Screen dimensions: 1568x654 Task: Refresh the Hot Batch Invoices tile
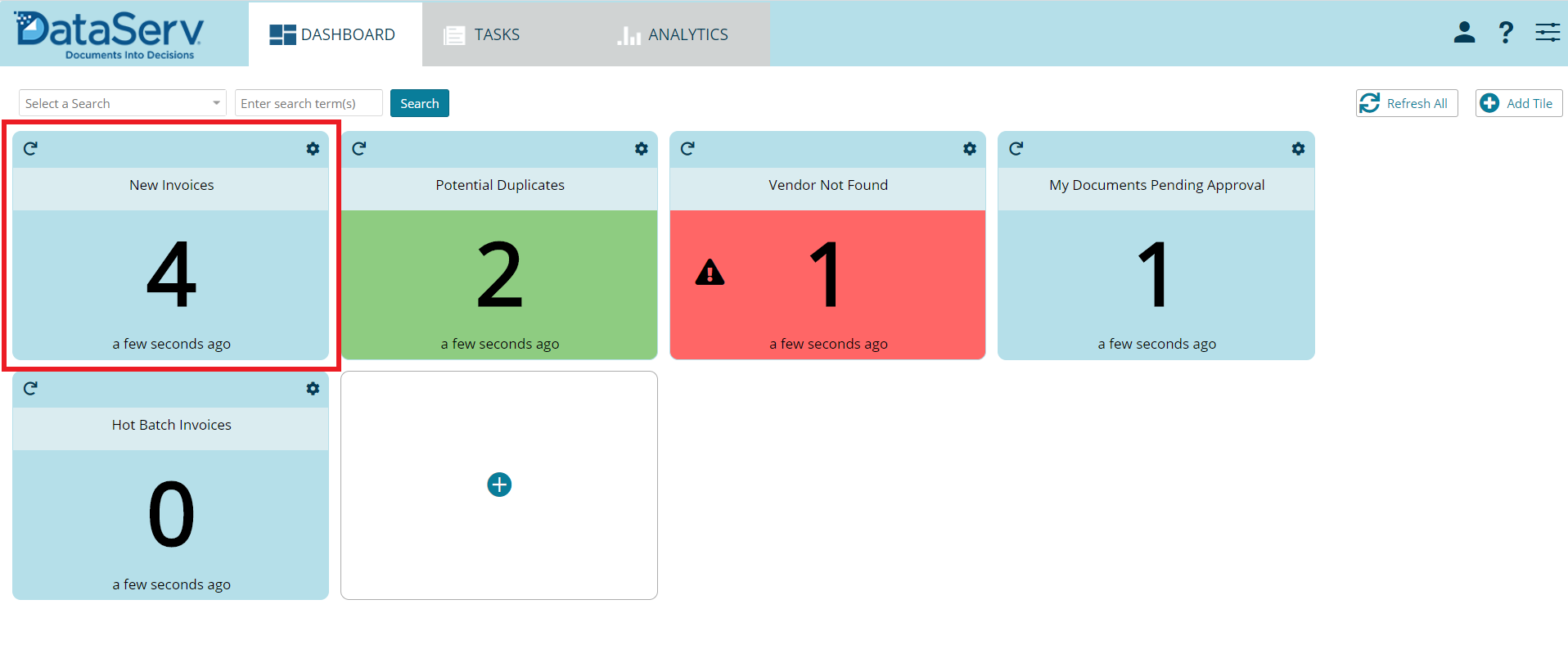point(30,389)
